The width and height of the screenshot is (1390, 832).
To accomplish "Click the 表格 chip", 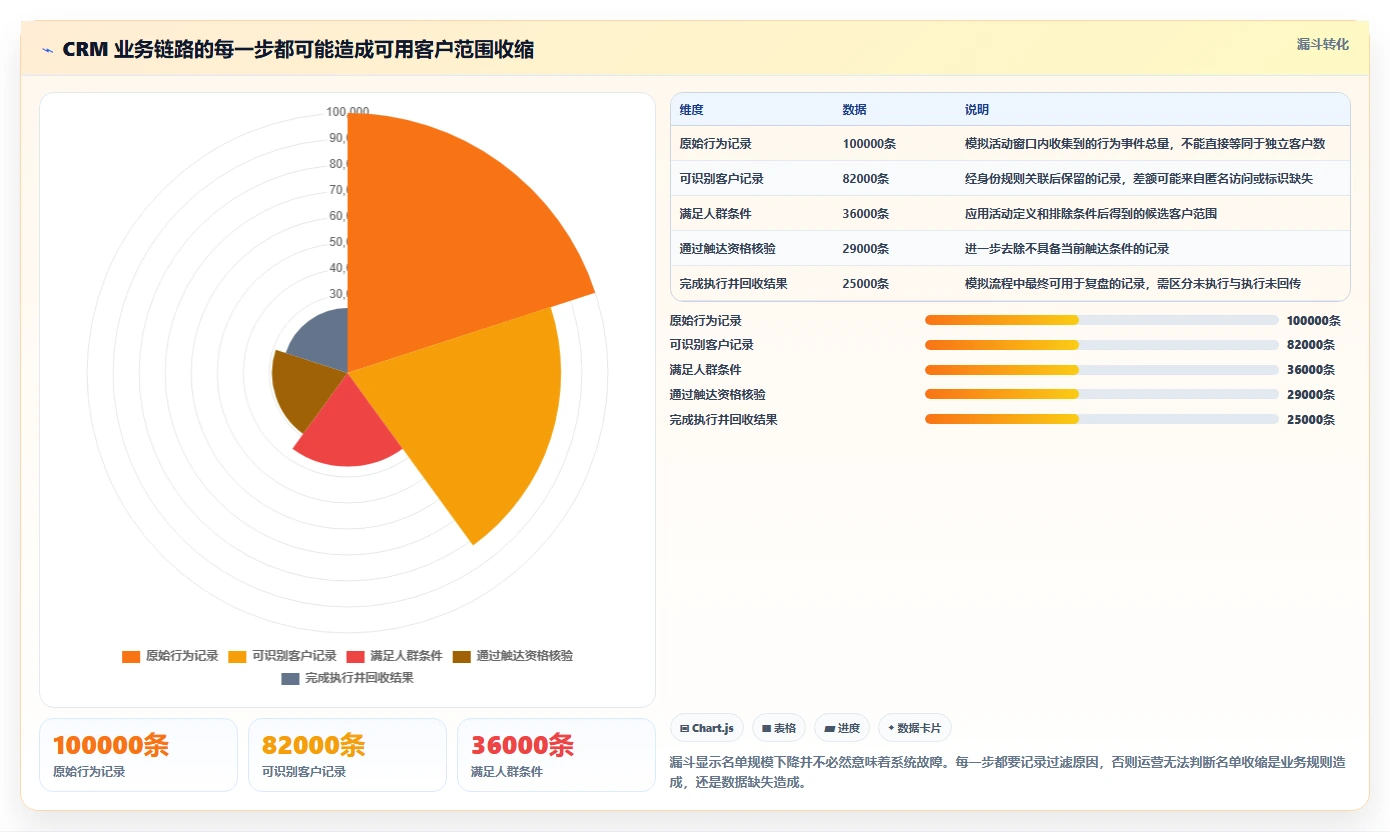I will pyautogui.click(x=779, y=728).
